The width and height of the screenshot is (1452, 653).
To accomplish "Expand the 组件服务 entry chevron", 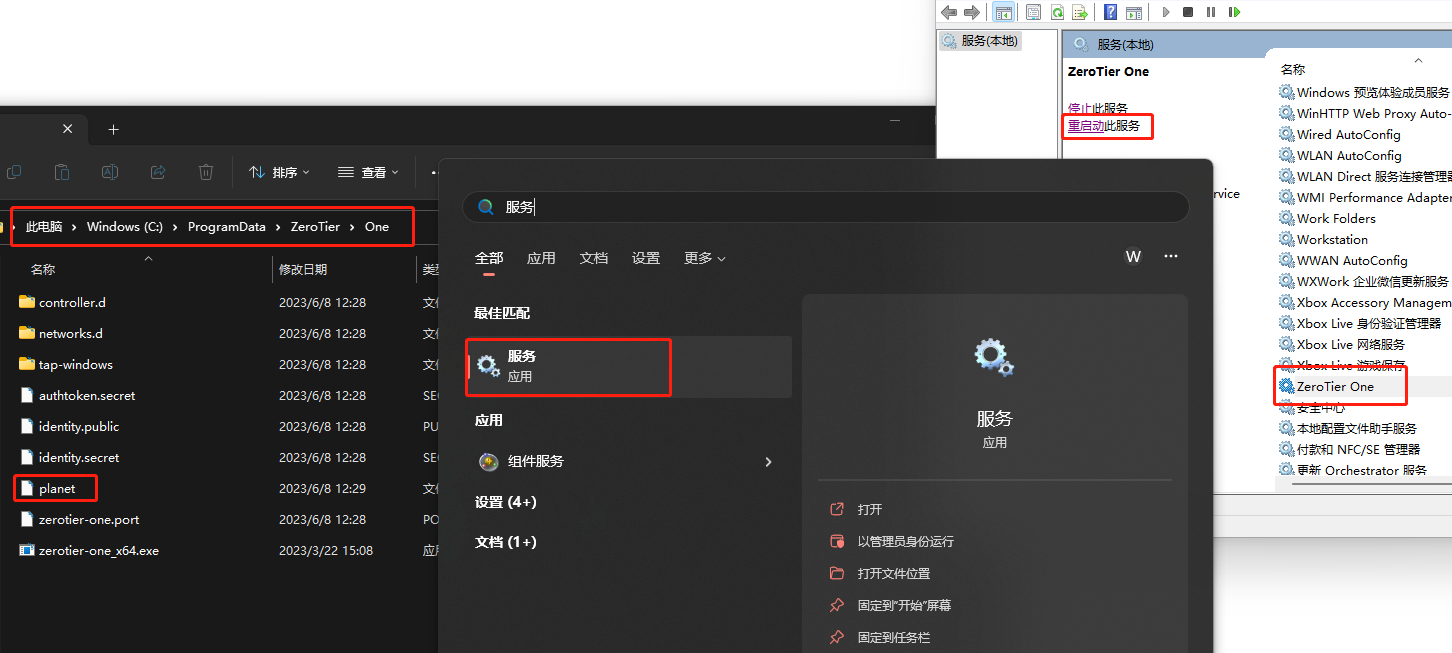I will [x=768, y=461].
